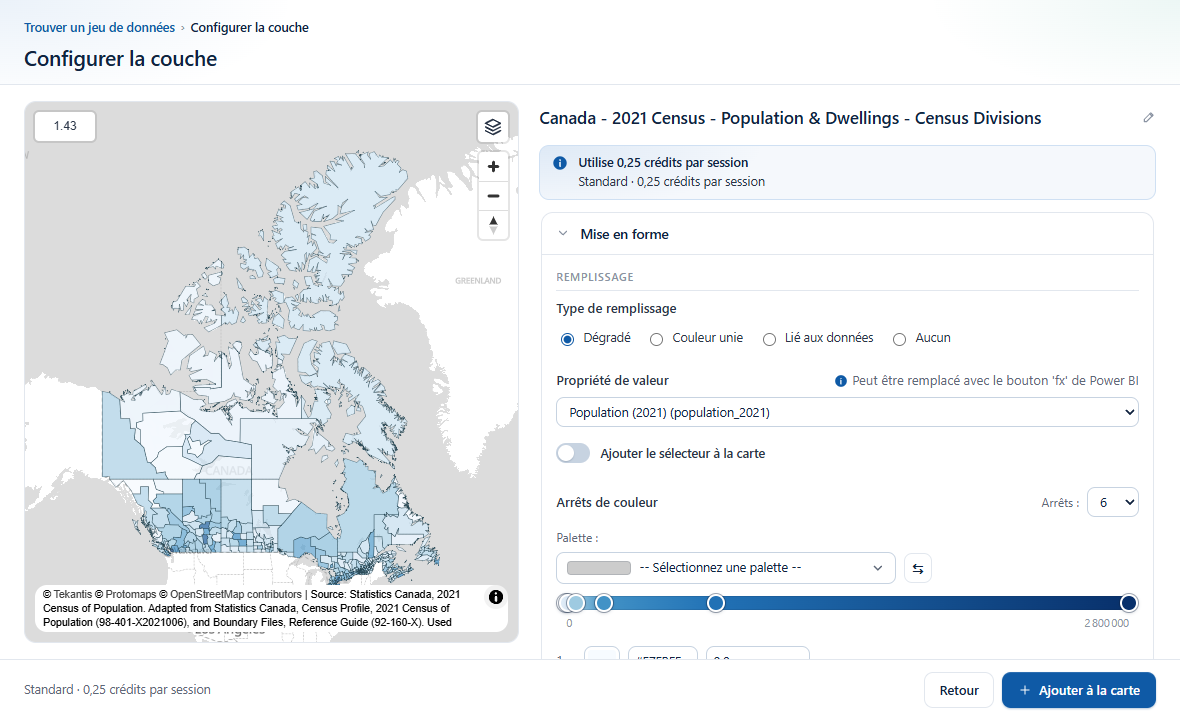The width and height of the screenshot is (1180, 720).
Task: Zoom in on the map with plus button
Action: pyautogui.click(x=494, y=166)
